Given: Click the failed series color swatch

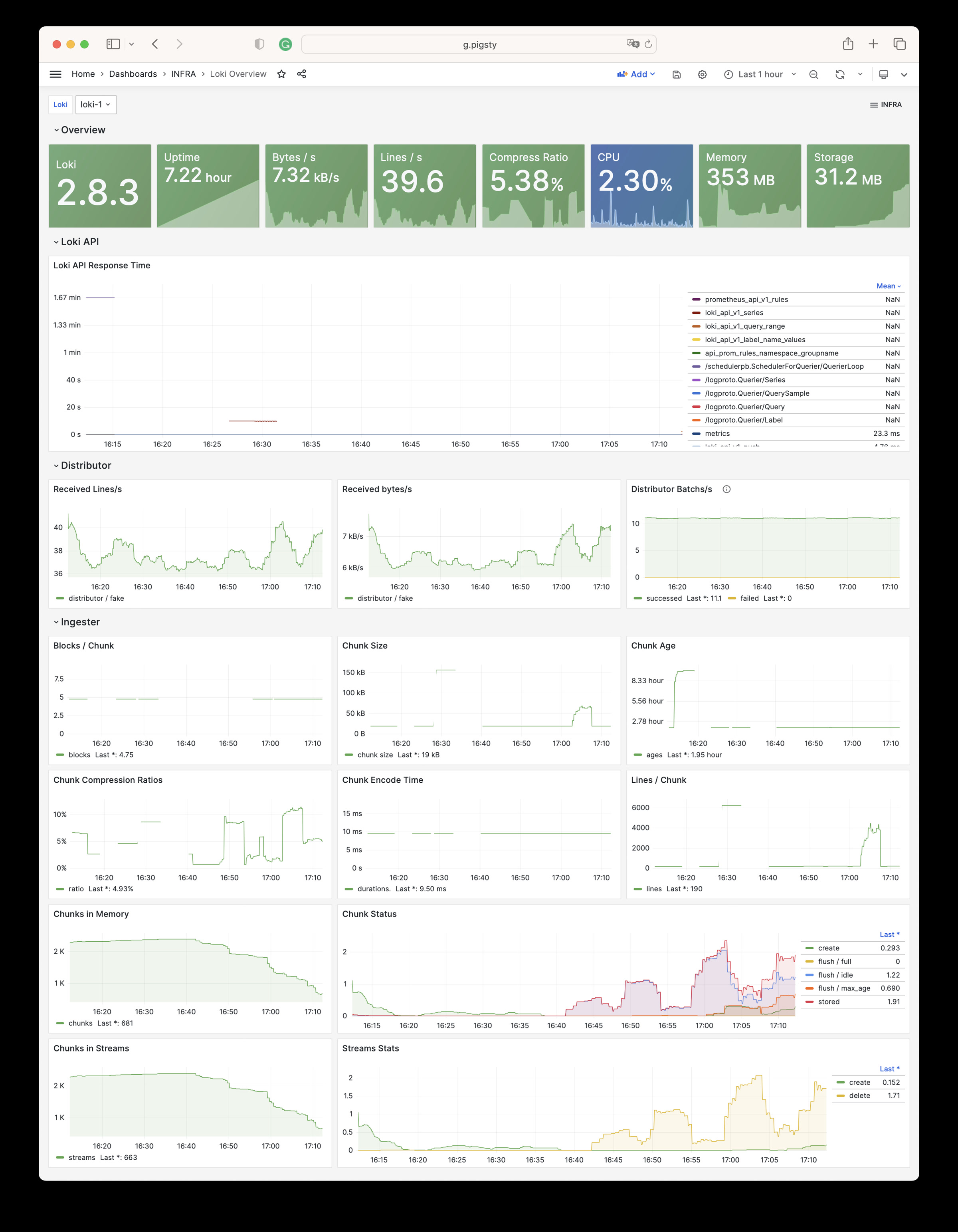Looking at the screenshot, I should coord(732,599).
